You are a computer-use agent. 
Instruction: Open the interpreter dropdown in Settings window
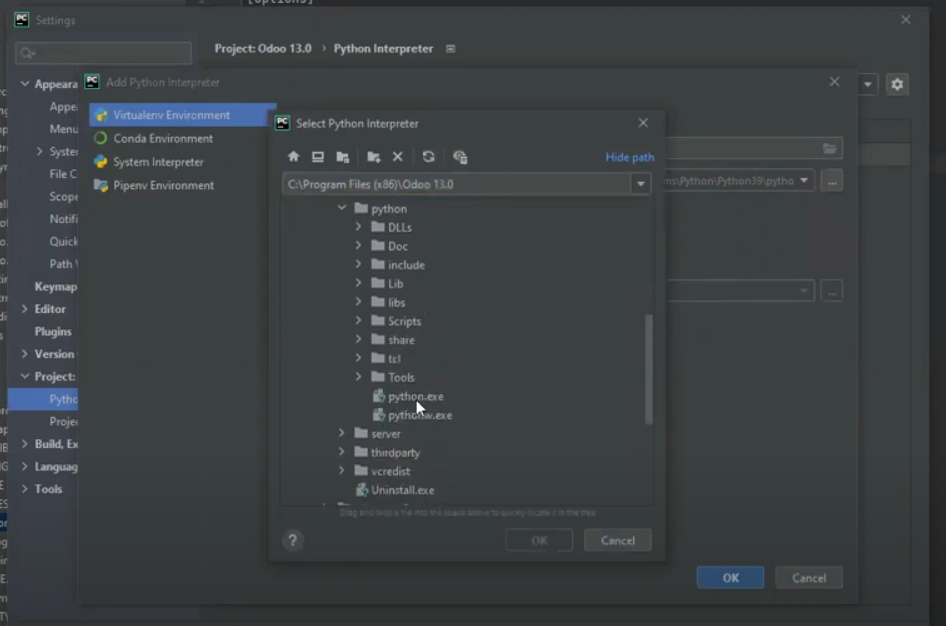coord(868,84)
